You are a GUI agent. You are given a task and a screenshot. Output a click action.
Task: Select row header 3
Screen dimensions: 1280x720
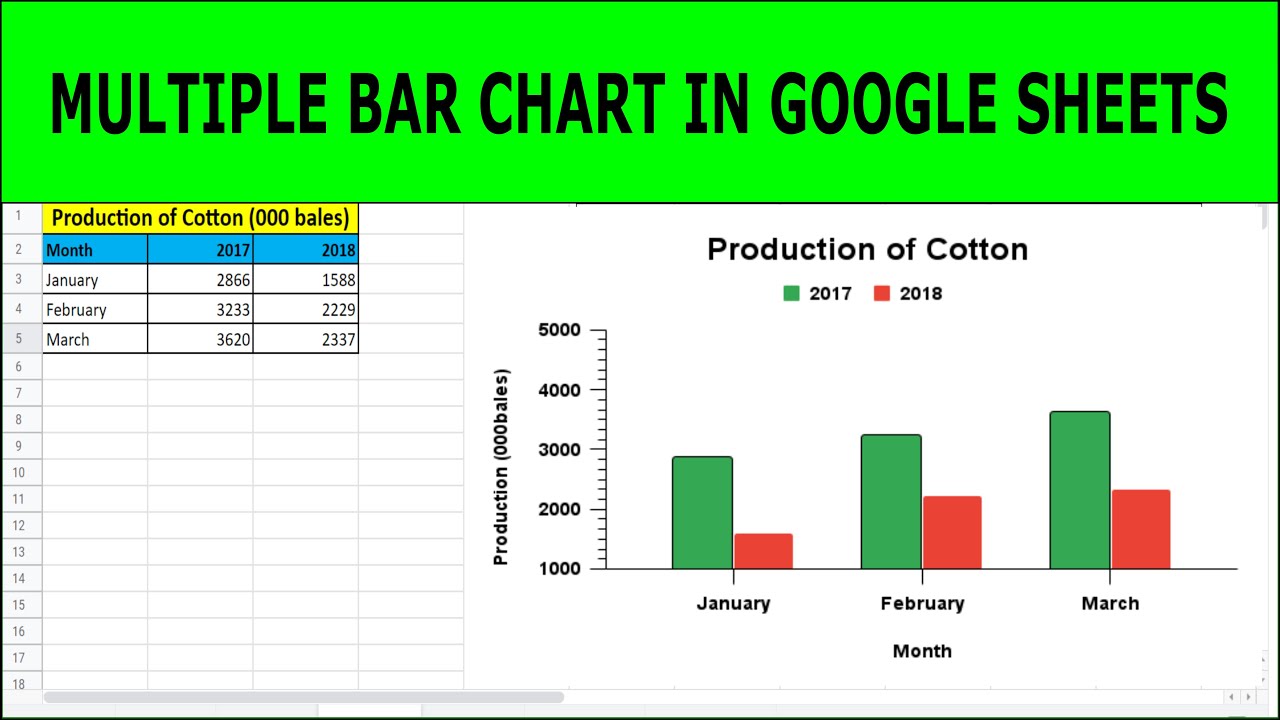coord(21,280)
